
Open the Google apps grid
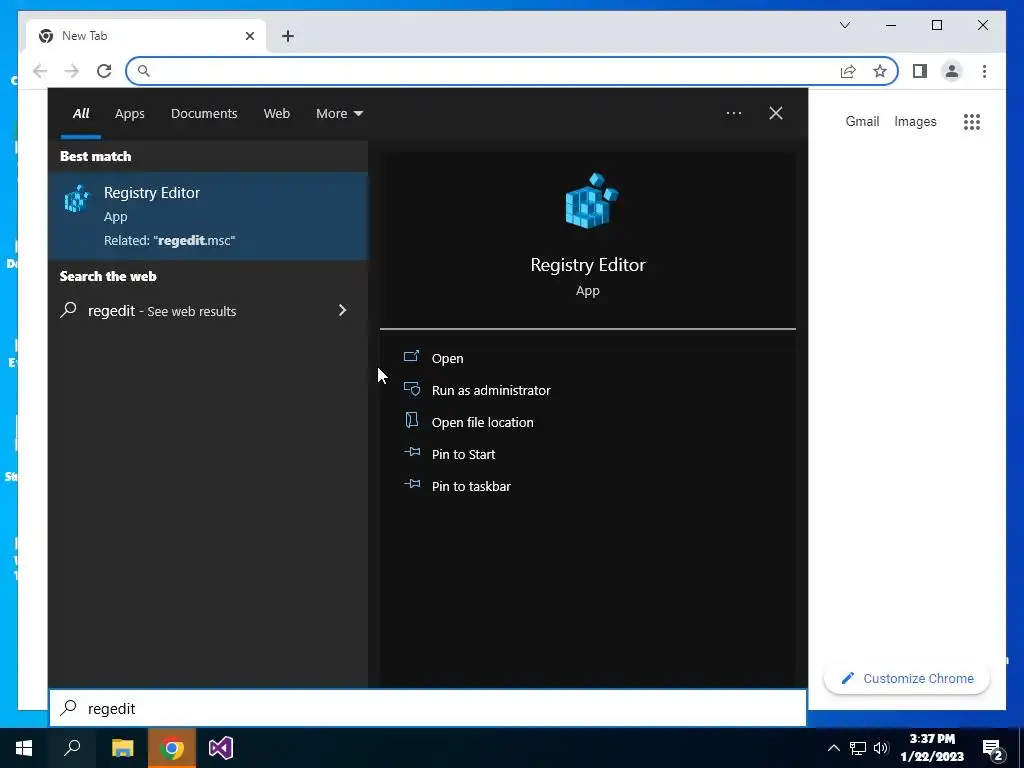972,121
